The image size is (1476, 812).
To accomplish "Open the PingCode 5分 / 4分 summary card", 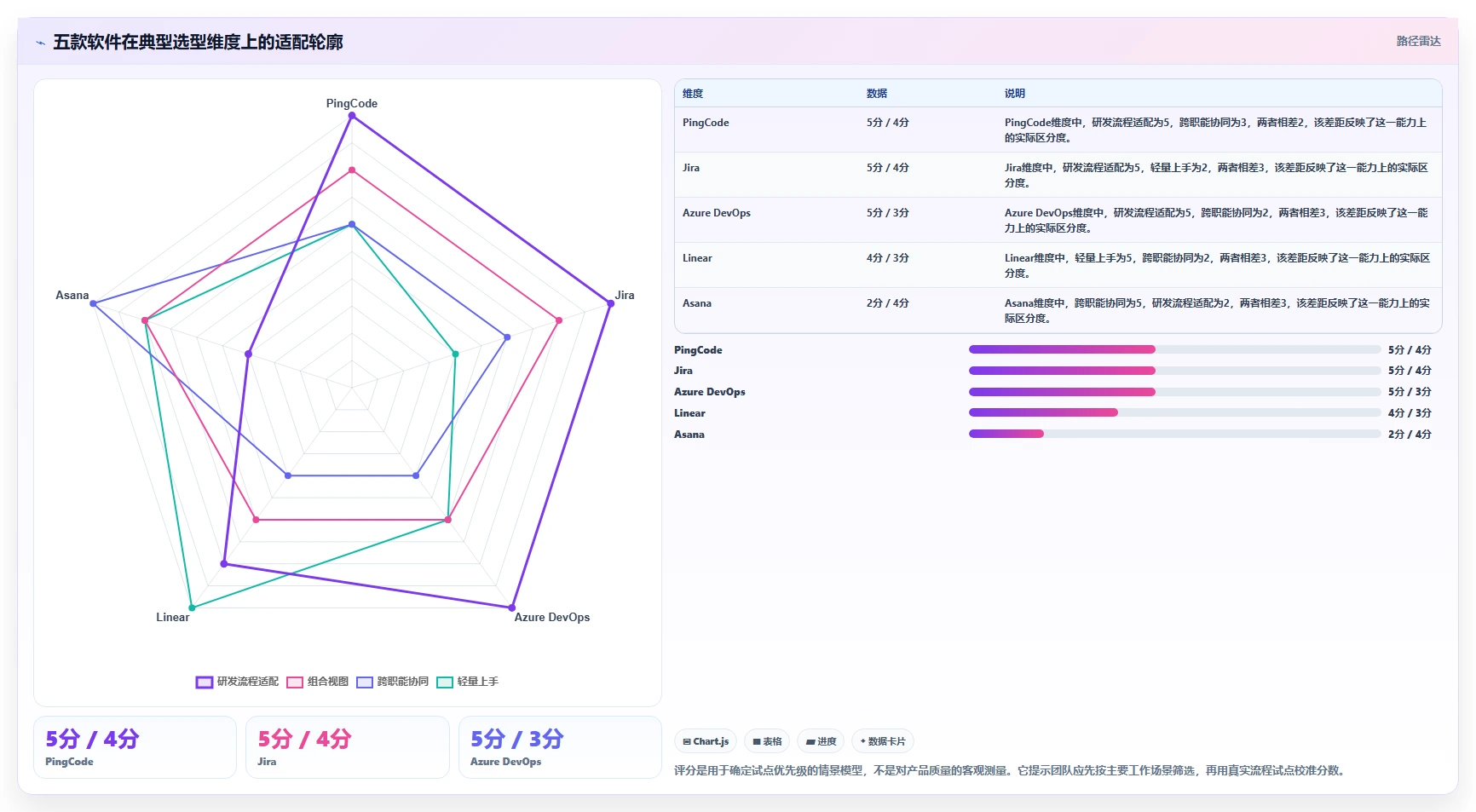I will point(135,747).
